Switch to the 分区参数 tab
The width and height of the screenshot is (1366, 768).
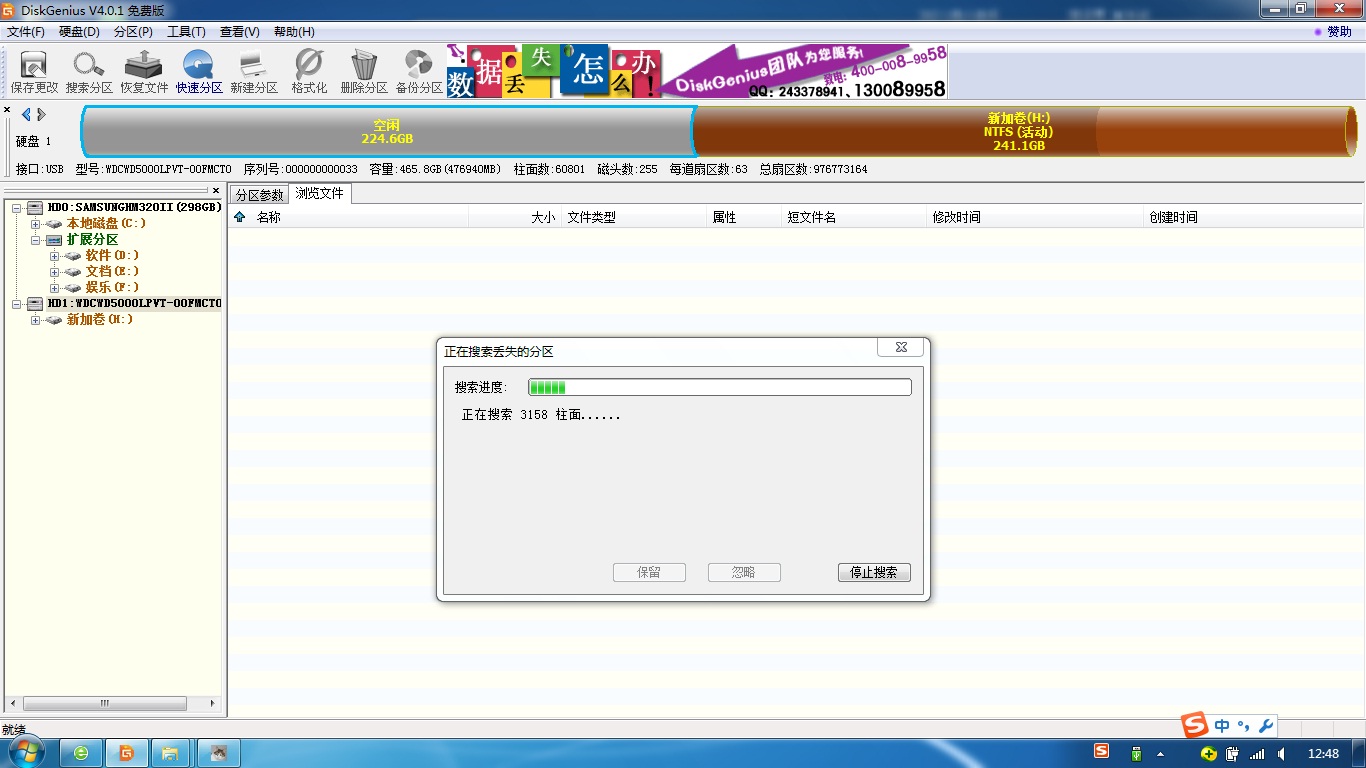pos(260,195)
